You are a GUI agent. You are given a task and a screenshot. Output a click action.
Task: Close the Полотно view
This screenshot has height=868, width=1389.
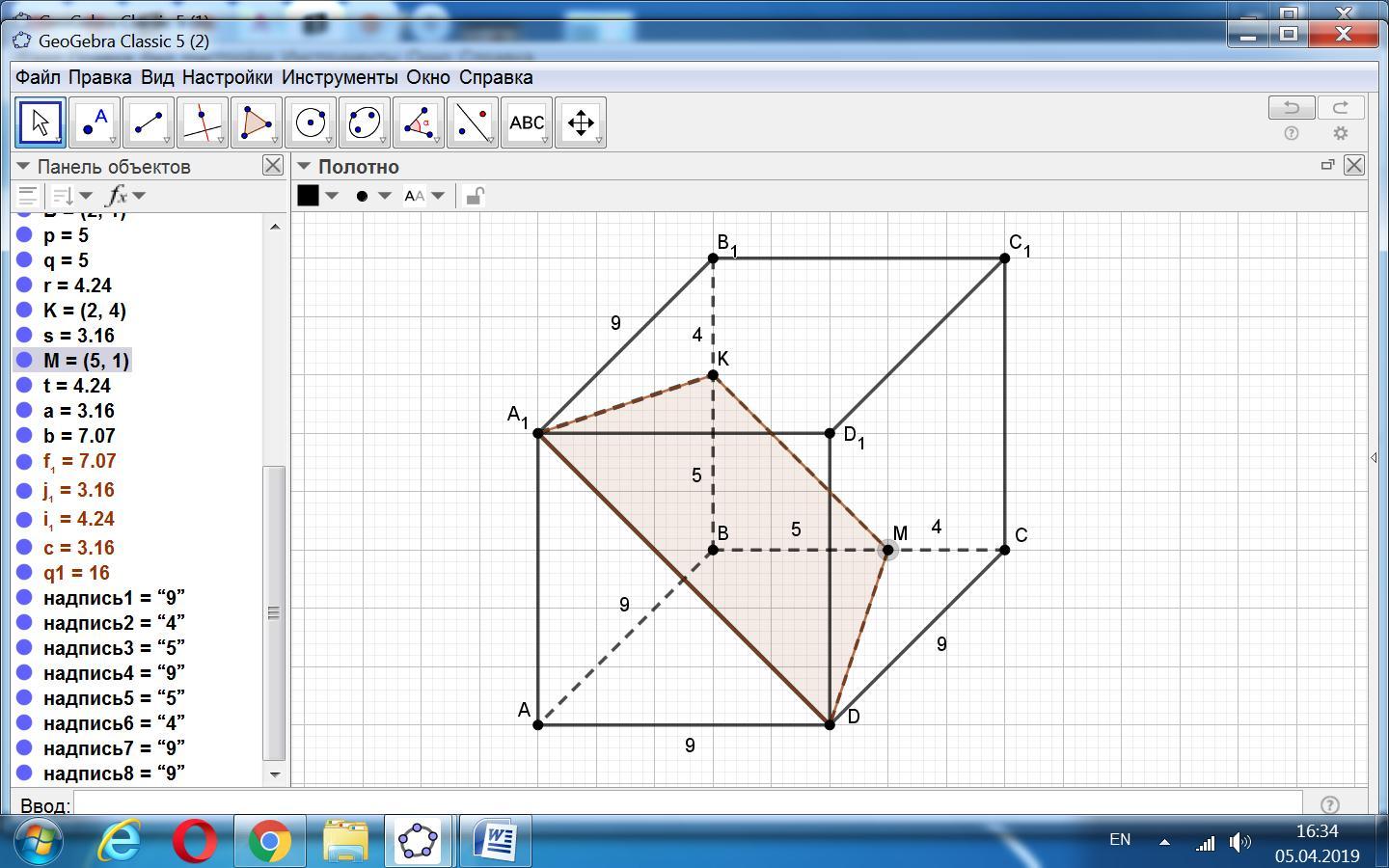click(x=1354, y=165)
